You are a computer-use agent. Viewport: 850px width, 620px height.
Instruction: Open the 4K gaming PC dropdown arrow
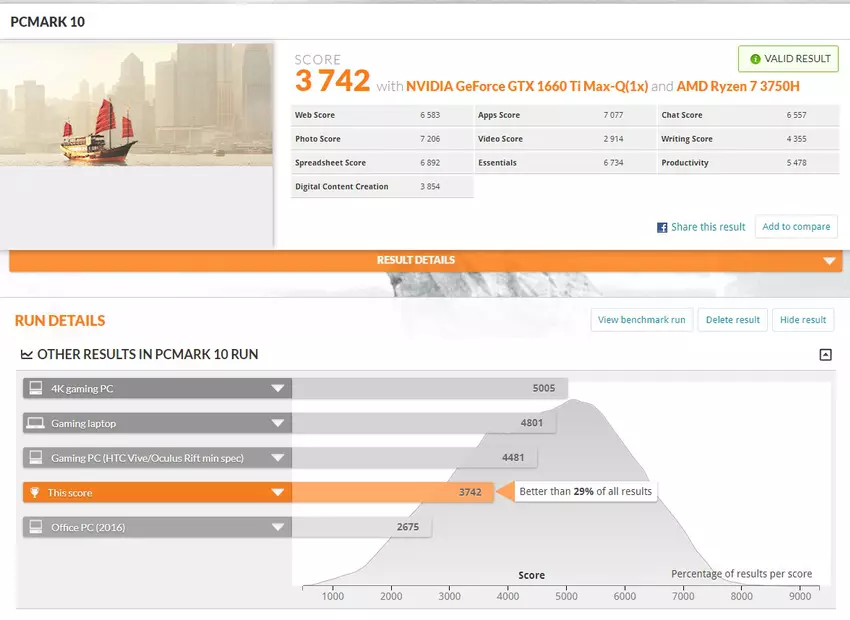(x=278, y=389)
